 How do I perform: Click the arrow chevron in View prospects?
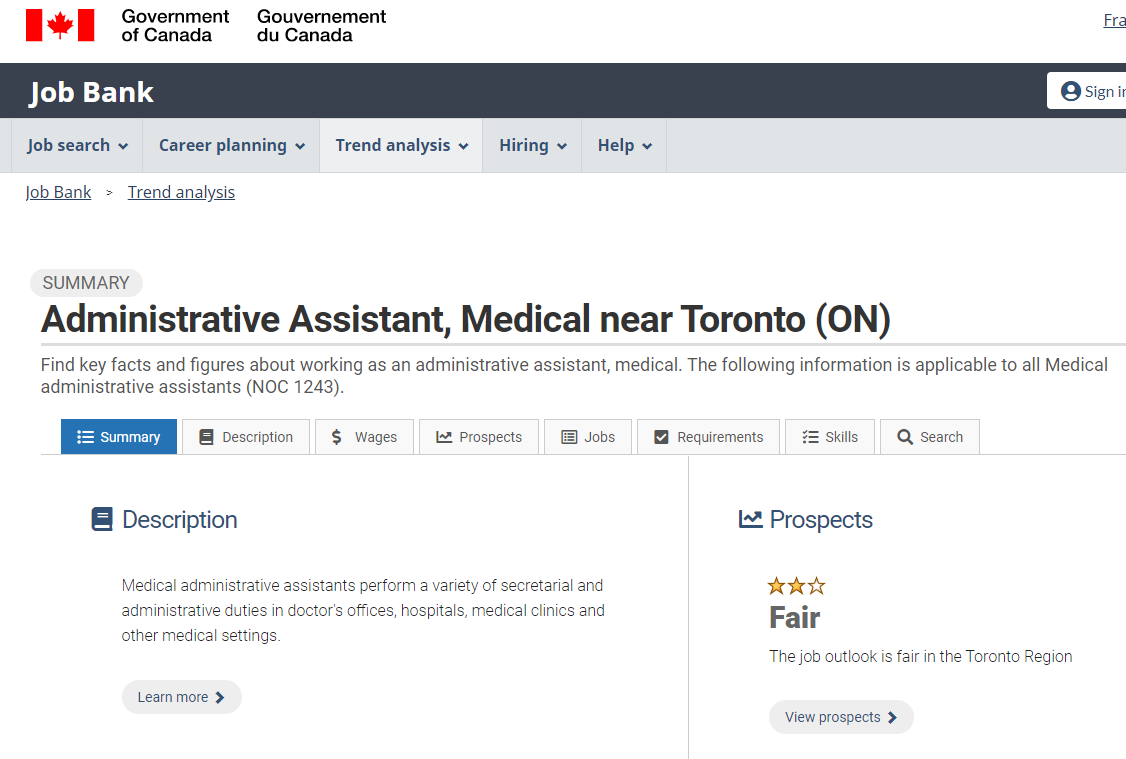tap(893, 717)
